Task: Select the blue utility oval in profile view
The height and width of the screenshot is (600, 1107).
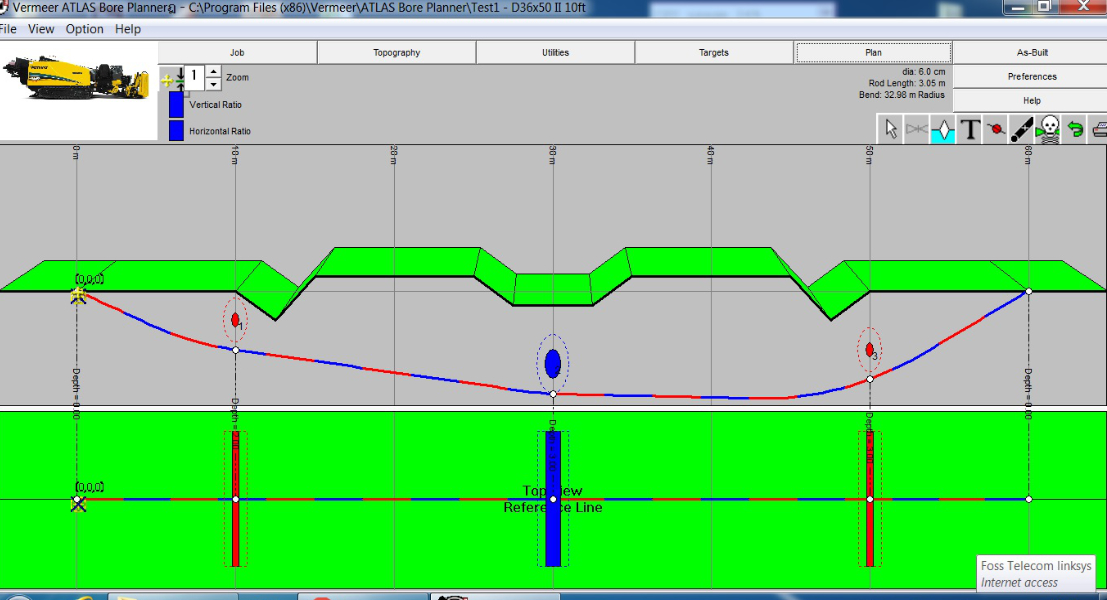Action: (553, 364)
